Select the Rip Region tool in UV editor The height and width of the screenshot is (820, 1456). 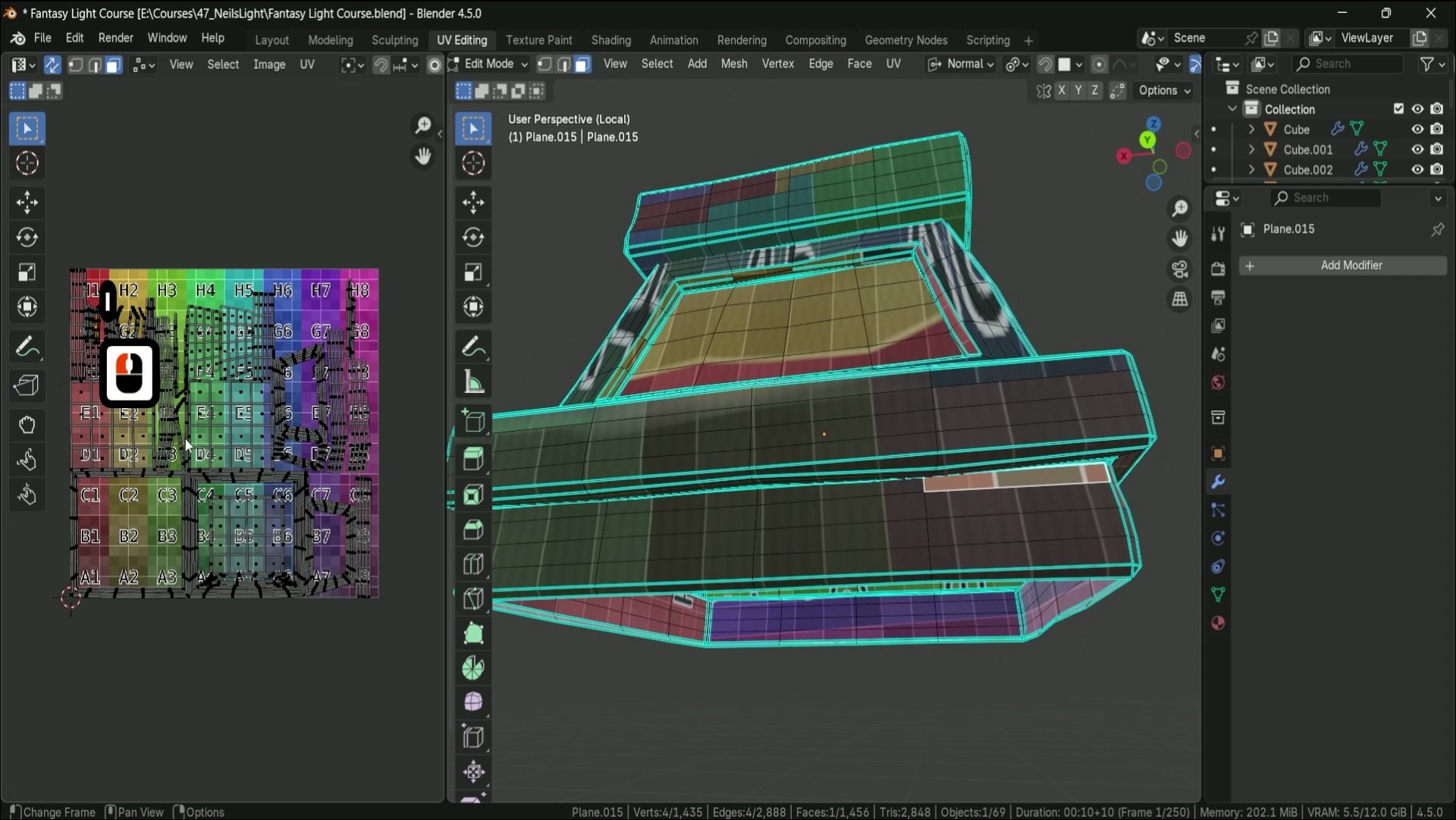pos(27,385)
